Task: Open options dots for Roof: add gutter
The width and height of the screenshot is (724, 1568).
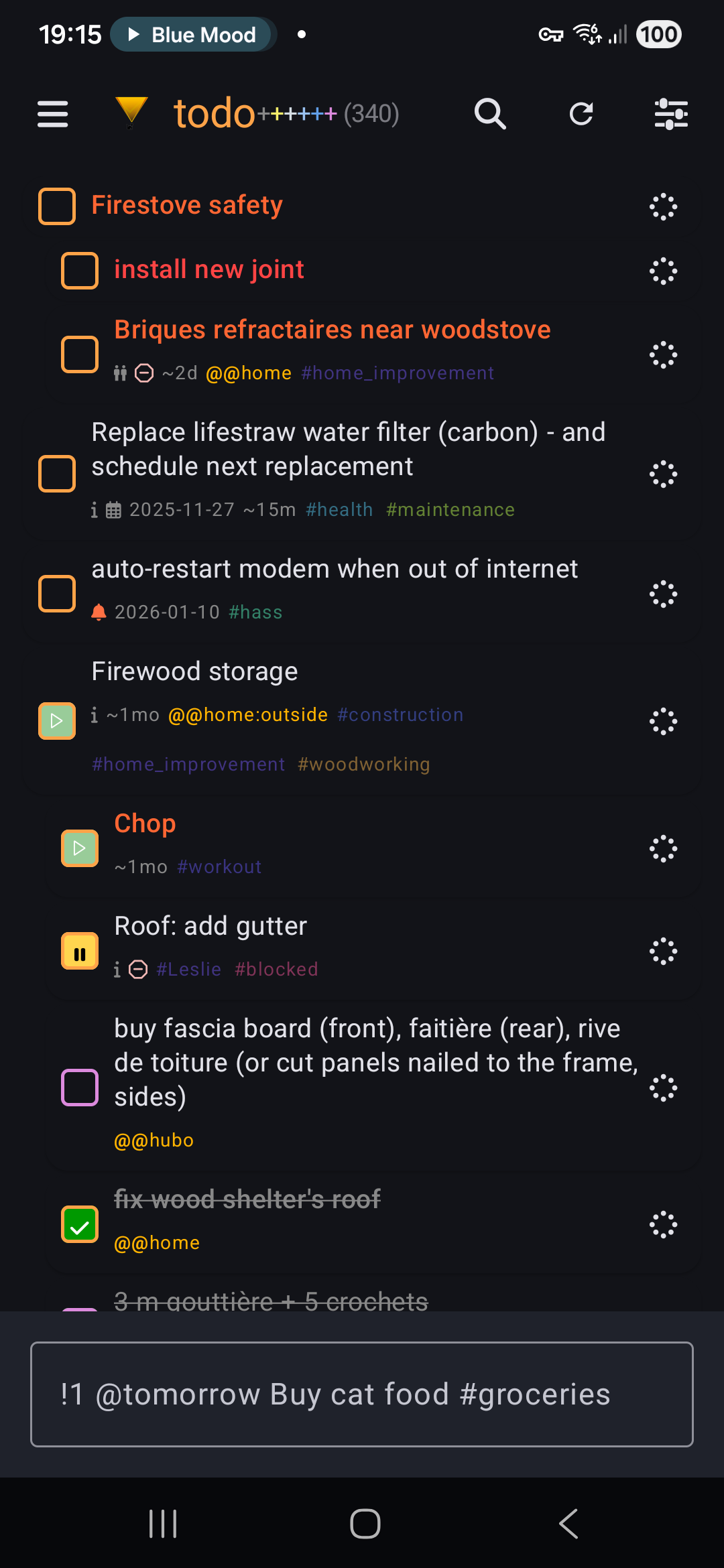Action: [x=663, y=951]
